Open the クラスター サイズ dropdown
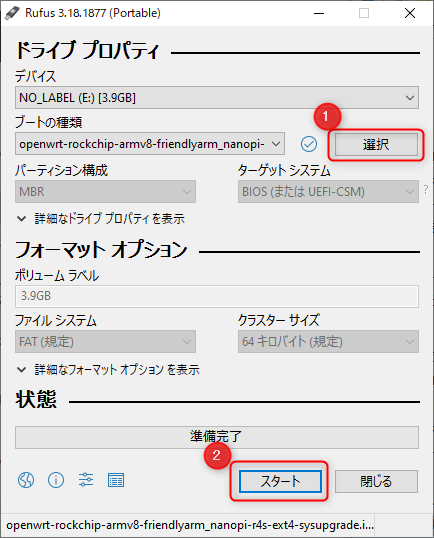Viewport: 434px width, 538px height. click(x=328, y=341)
